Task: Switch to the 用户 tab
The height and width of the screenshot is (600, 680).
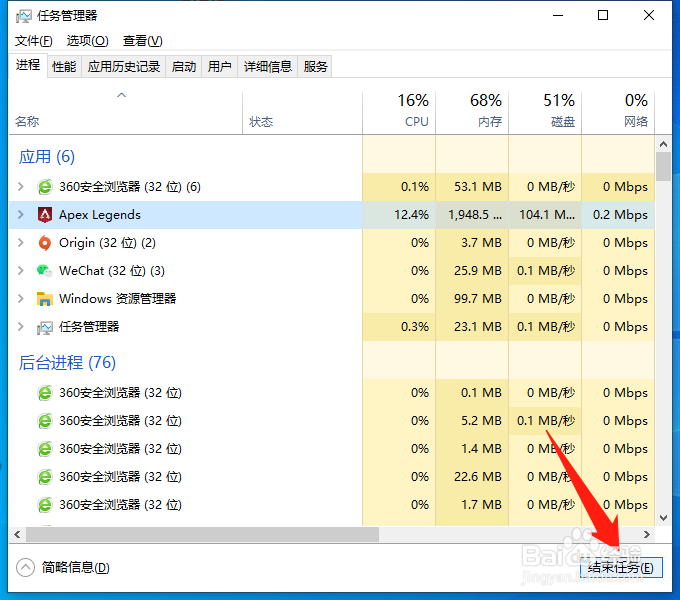Action: point(219,67)
